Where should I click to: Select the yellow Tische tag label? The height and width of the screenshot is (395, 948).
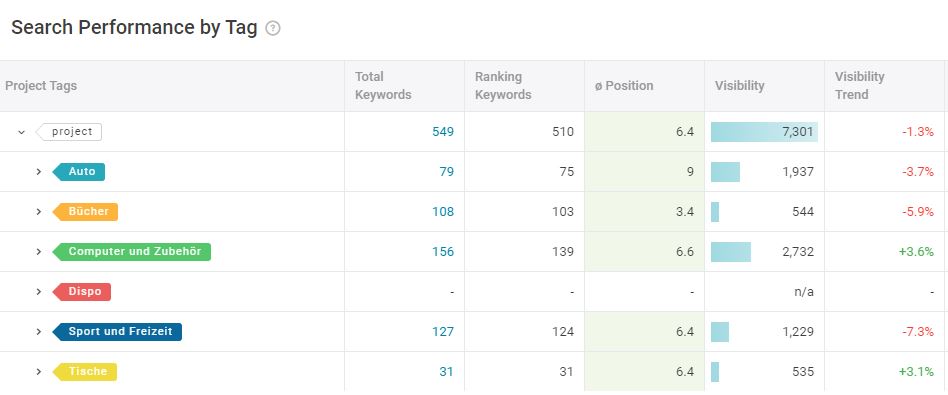coord(85,371)
